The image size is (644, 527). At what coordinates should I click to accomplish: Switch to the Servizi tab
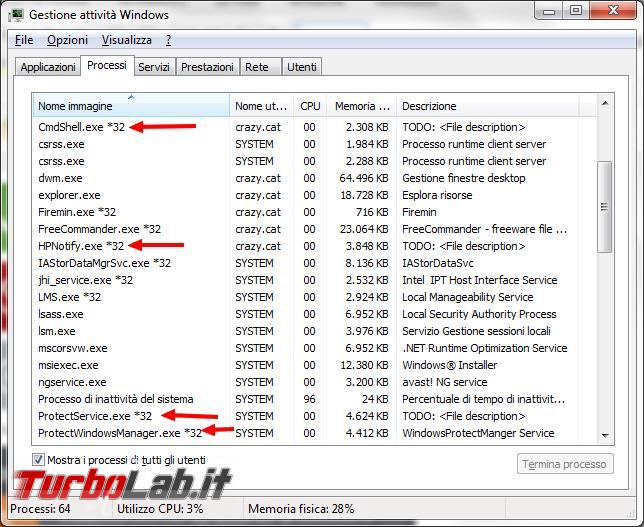(154, 67)
